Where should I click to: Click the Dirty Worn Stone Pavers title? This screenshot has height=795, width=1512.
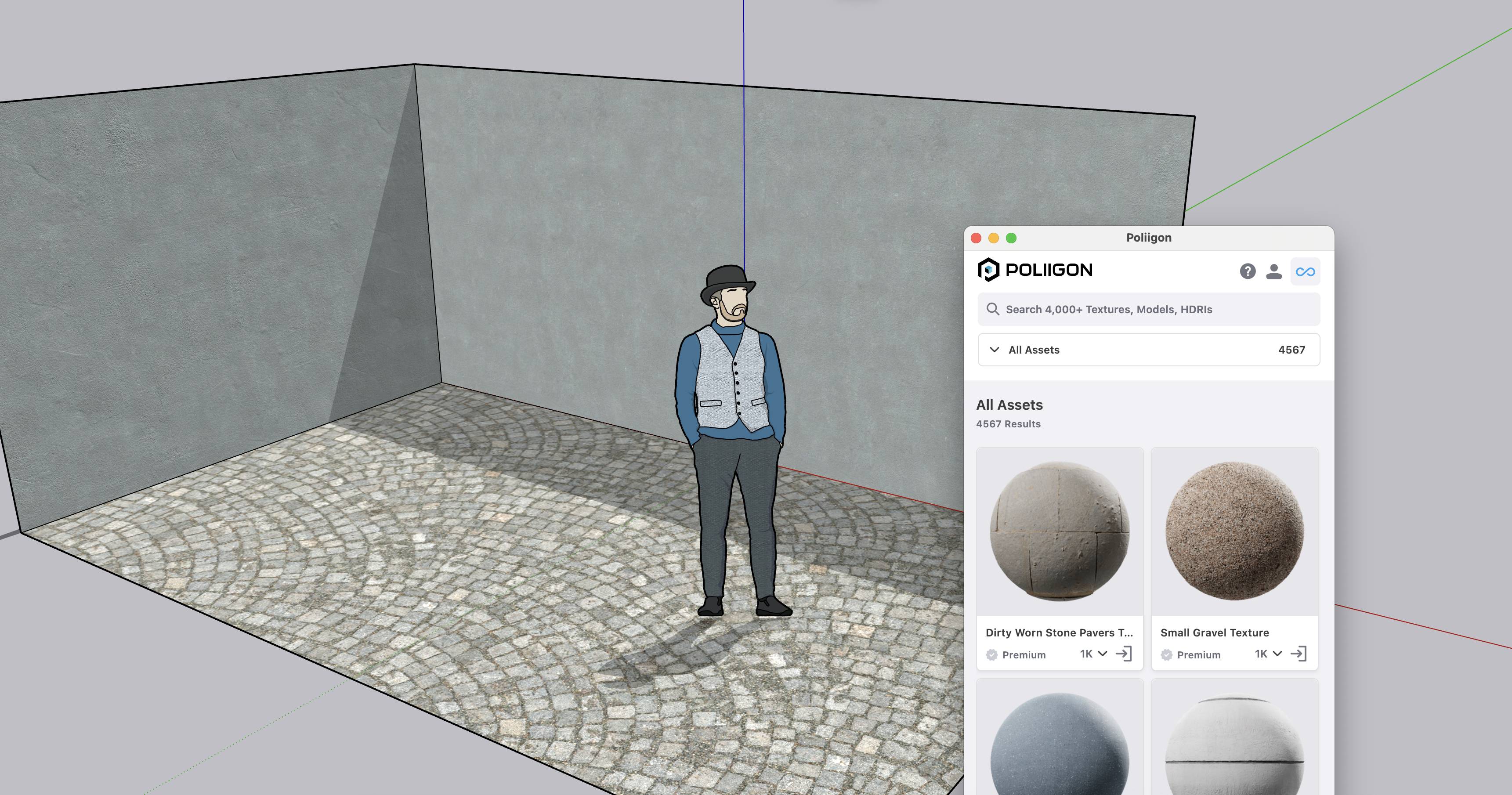(x=1060, y=632)
